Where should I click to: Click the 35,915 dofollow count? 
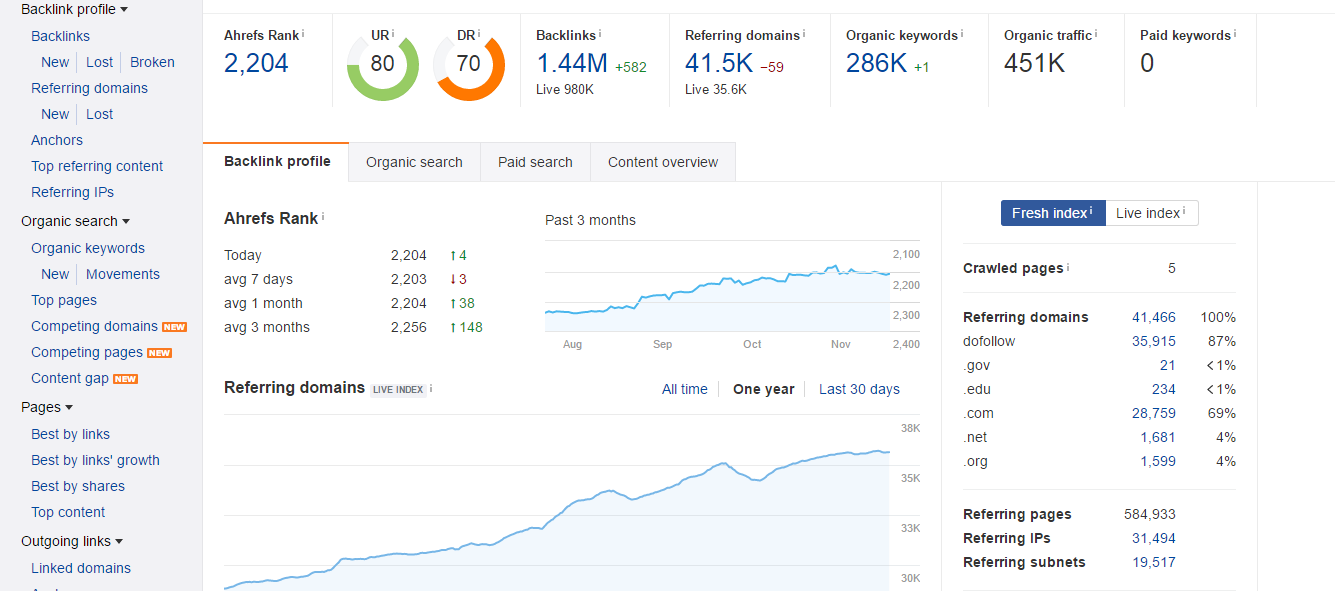(x=1154, y=341)
